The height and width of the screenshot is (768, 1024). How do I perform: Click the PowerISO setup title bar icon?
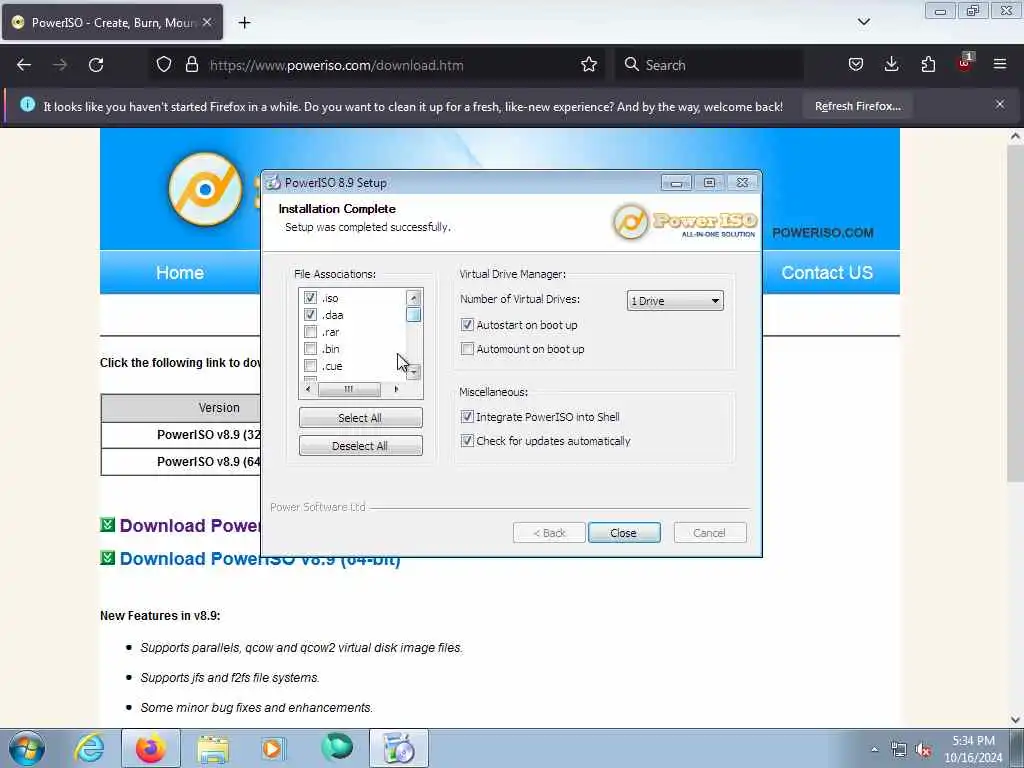pos(273,182)
